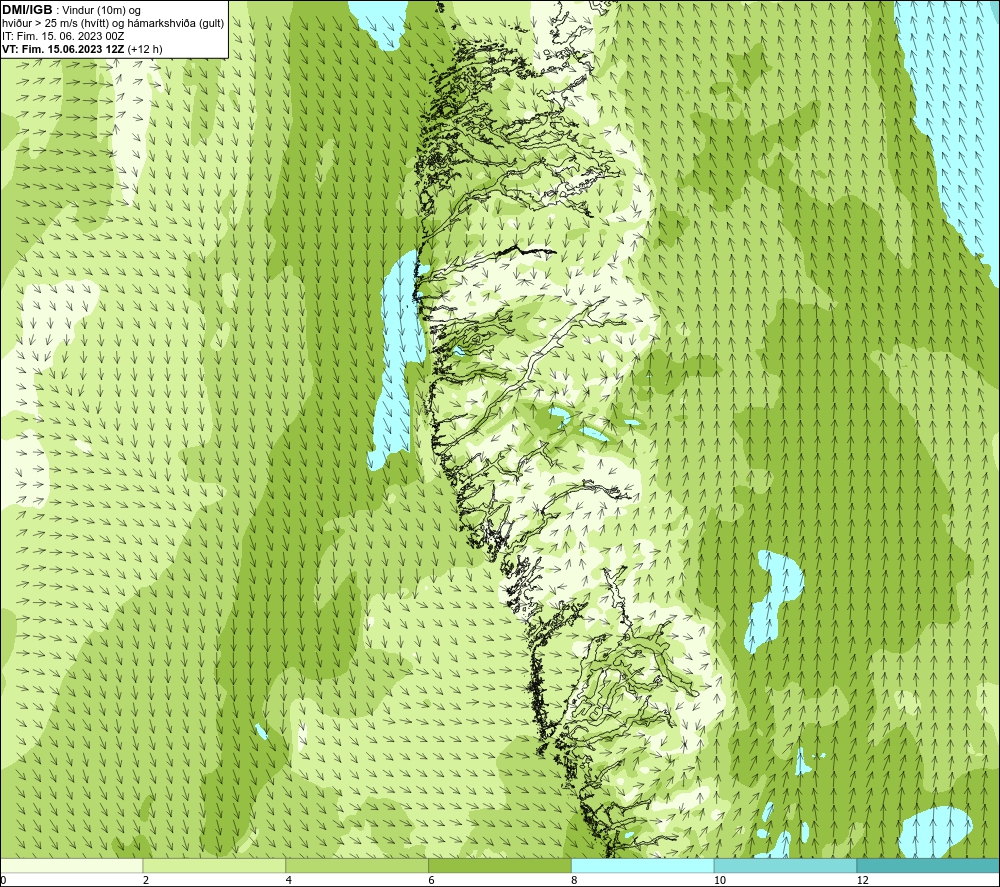Click the 0–2 m/s palest color band
The image size is (1000, 887).
click(x=71, y=865)
